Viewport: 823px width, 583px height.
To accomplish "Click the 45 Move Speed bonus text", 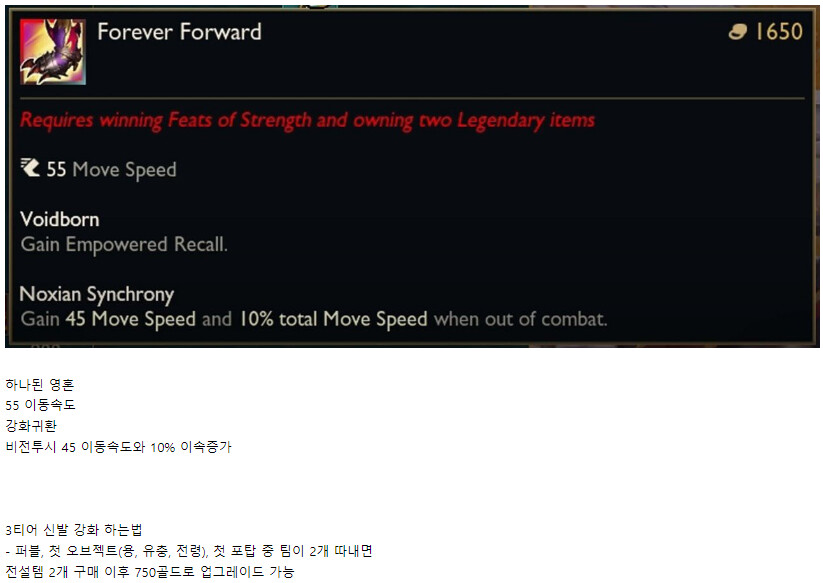I will [131, 319].
